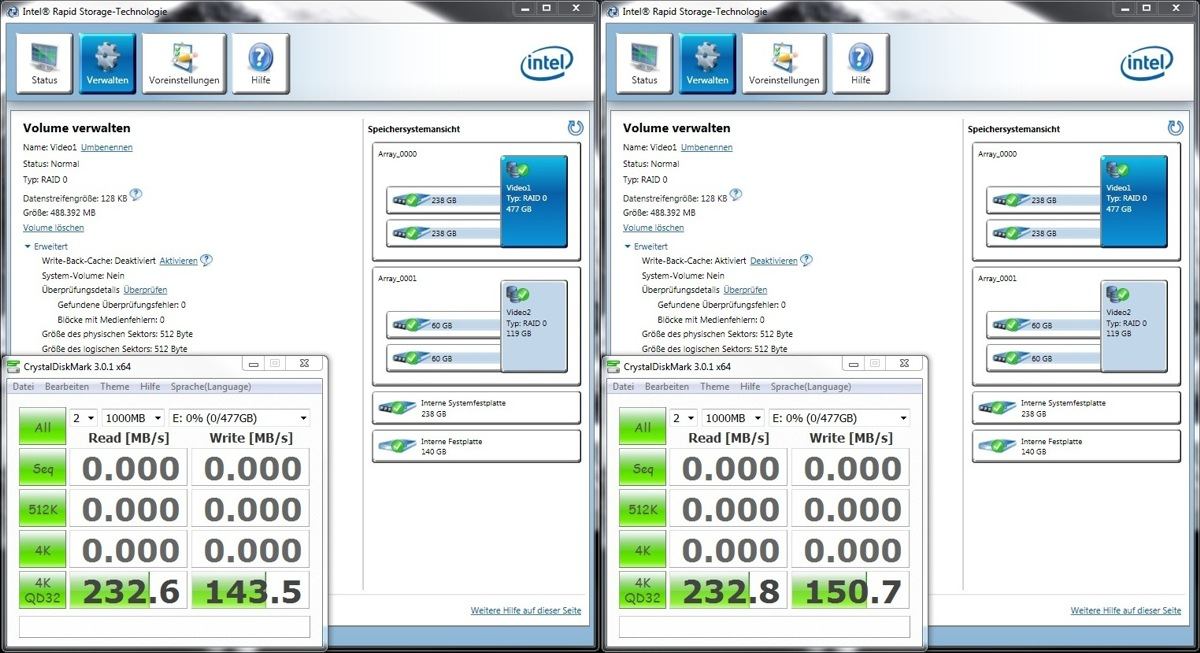Collapse Erweitert section in right window
Image resolution: width=1200 pixels, height=653 pixels.
[646, 246]
